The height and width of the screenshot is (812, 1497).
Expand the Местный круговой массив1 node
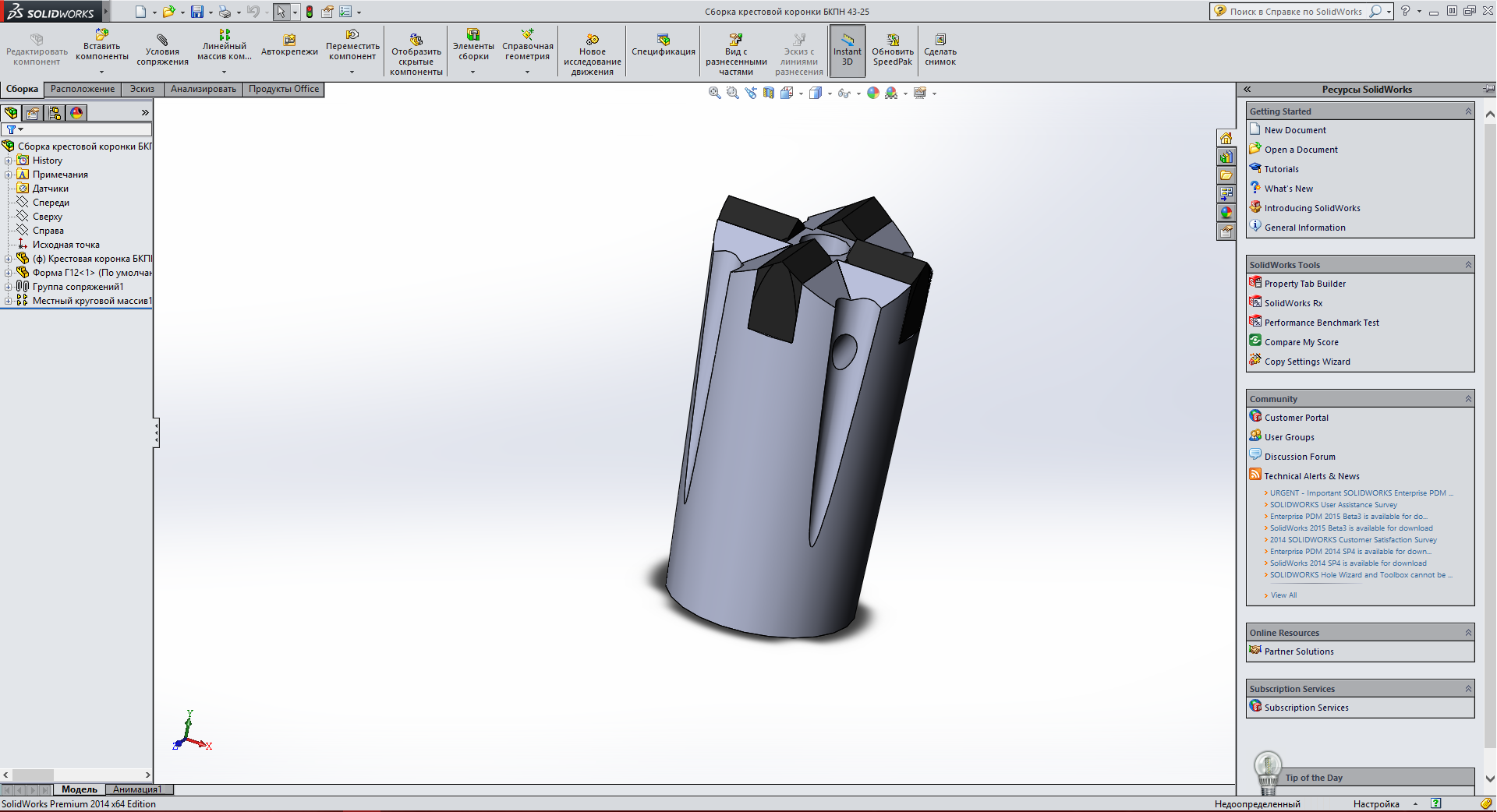pyautogui.click(x=9, y=301)
